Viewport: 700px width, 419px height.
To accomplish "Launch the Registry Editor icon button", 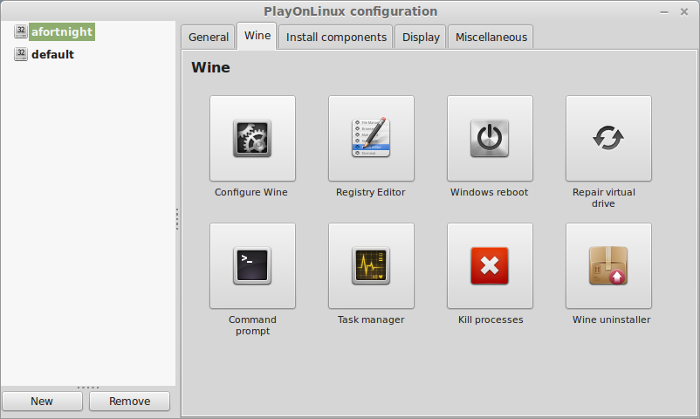I will coord(371,138).
